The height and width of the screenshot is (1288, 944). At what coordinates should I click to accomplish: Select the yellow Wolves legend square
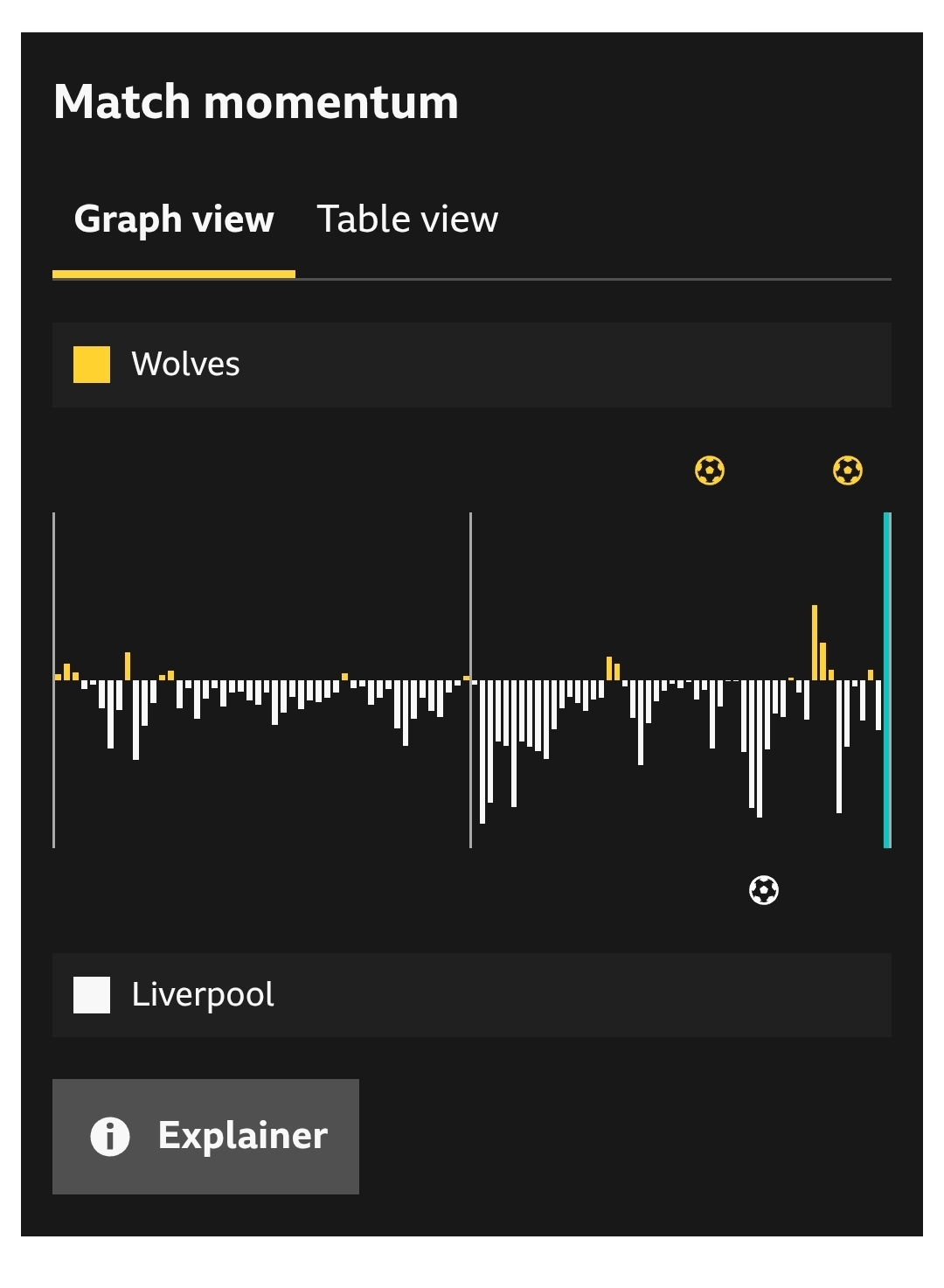click(x=92, y=365)
